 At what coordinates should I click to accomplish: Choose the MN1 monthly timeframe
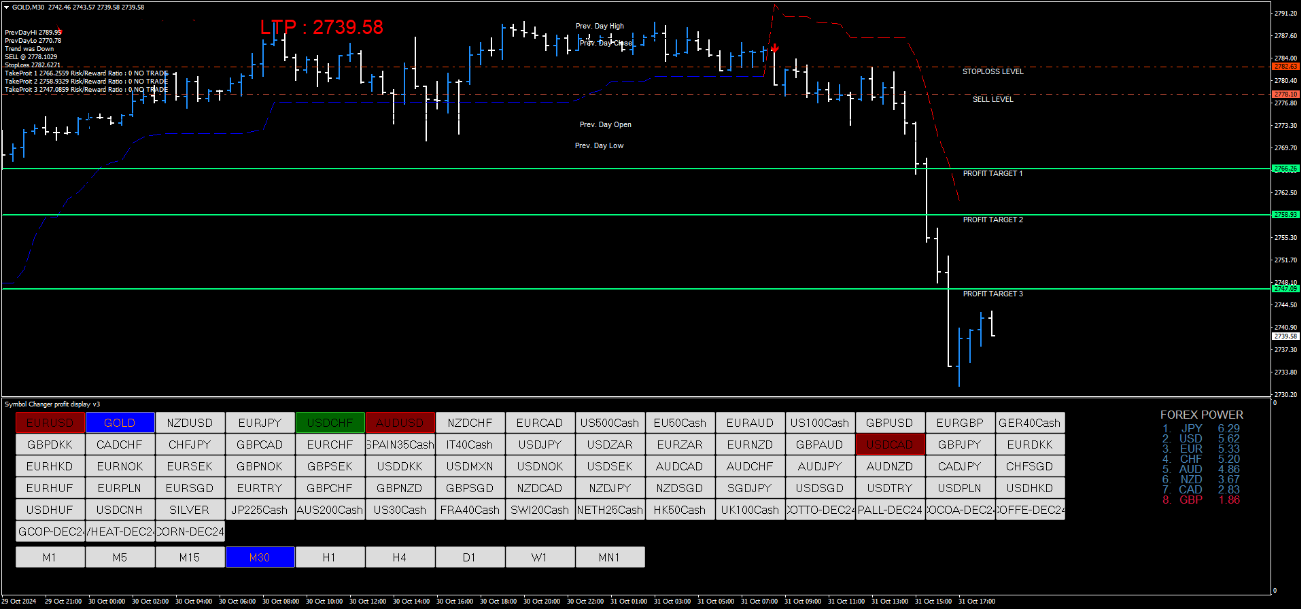click(x=610, y=557)
